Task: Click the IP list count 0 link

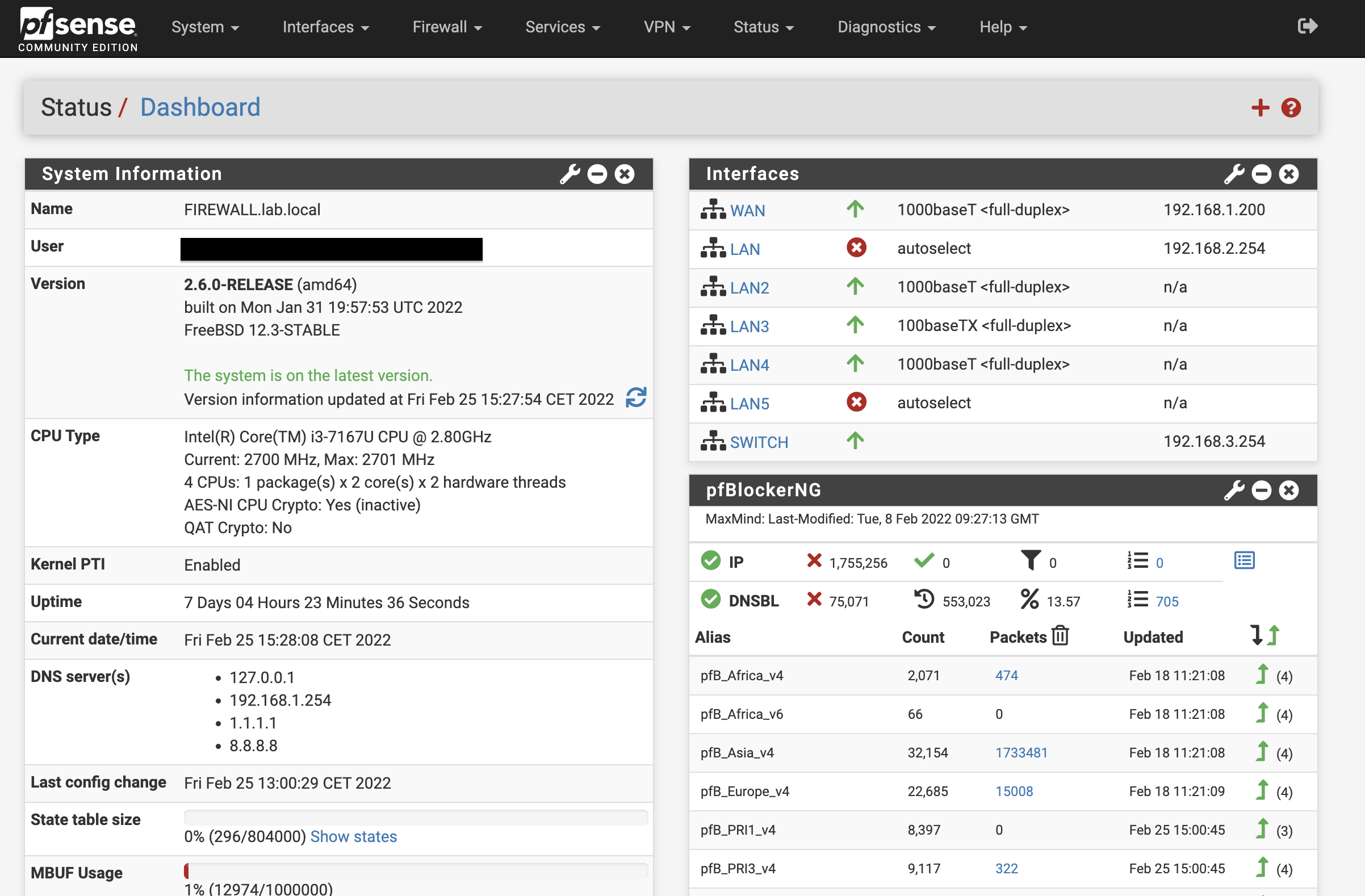Action: pos(1159,563)
